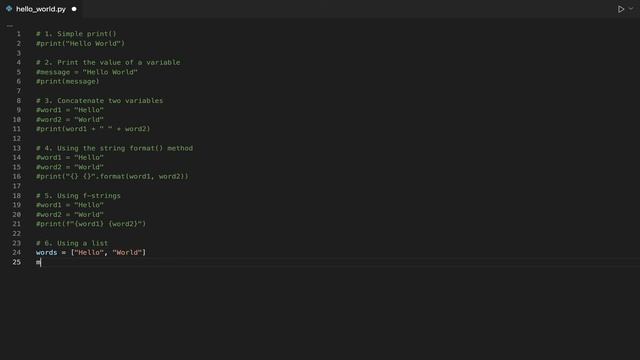The height and width of the screenshot is (360, 640).
Task: Click '# 3. Concatenate two variables' comment
Action: pos(99,100)
